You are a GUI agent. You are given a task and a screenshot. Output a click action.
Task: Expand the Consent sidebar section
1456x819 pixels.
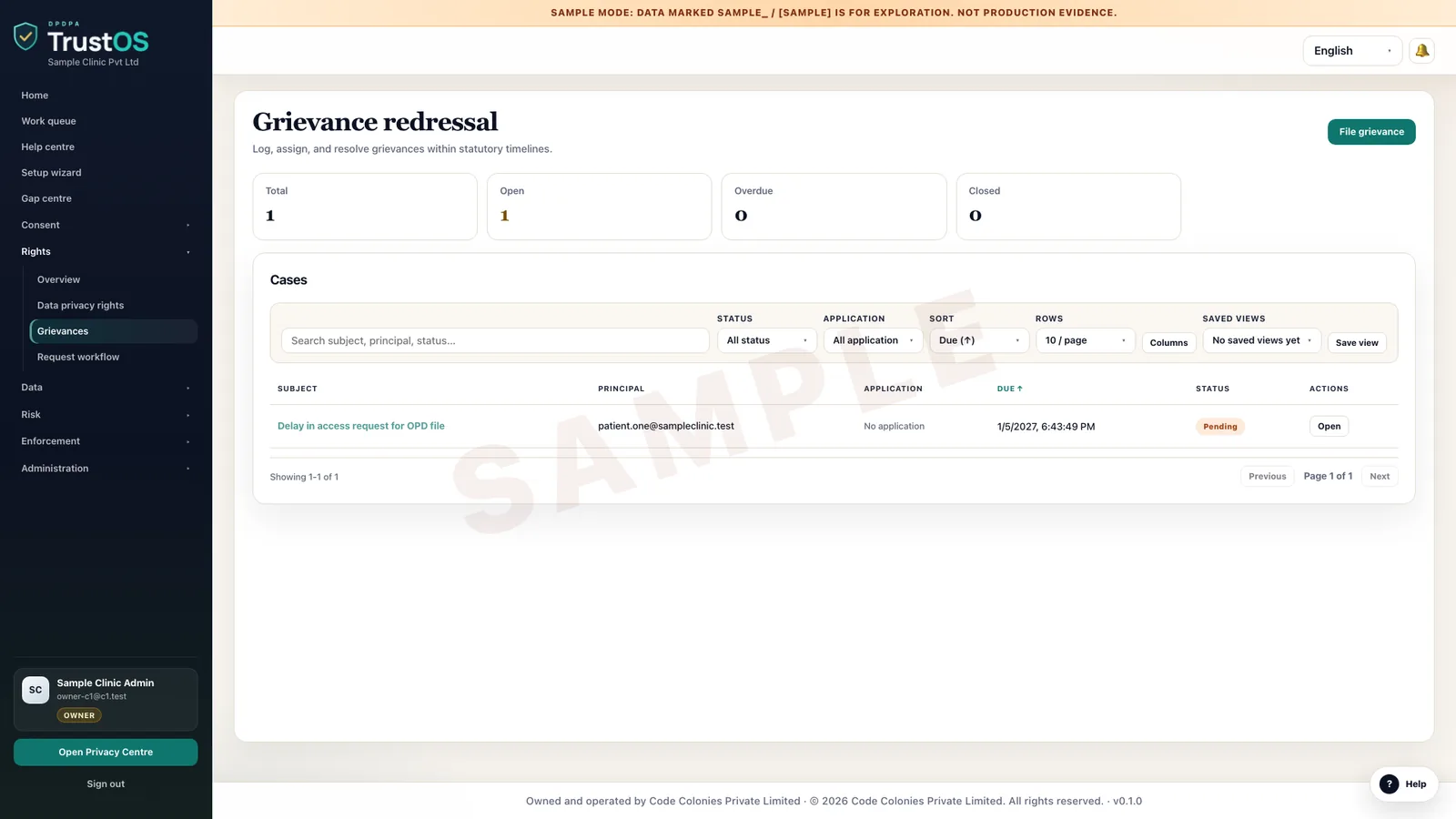pyautogui.click(x=106, y=225)
